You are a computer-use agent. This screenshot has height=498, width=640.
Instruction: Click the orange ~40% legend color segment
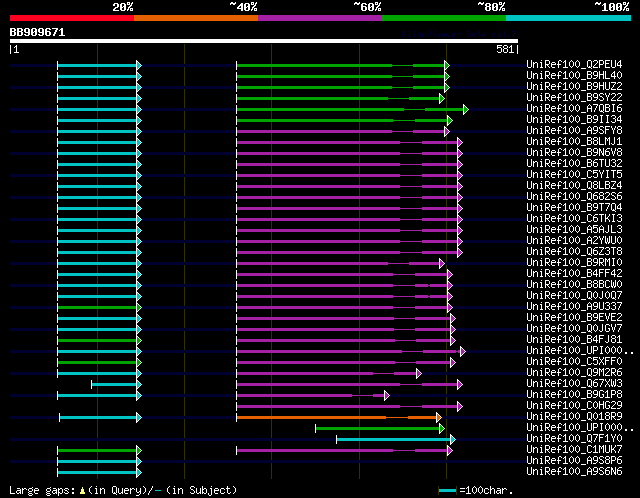[x=196, y=18]
